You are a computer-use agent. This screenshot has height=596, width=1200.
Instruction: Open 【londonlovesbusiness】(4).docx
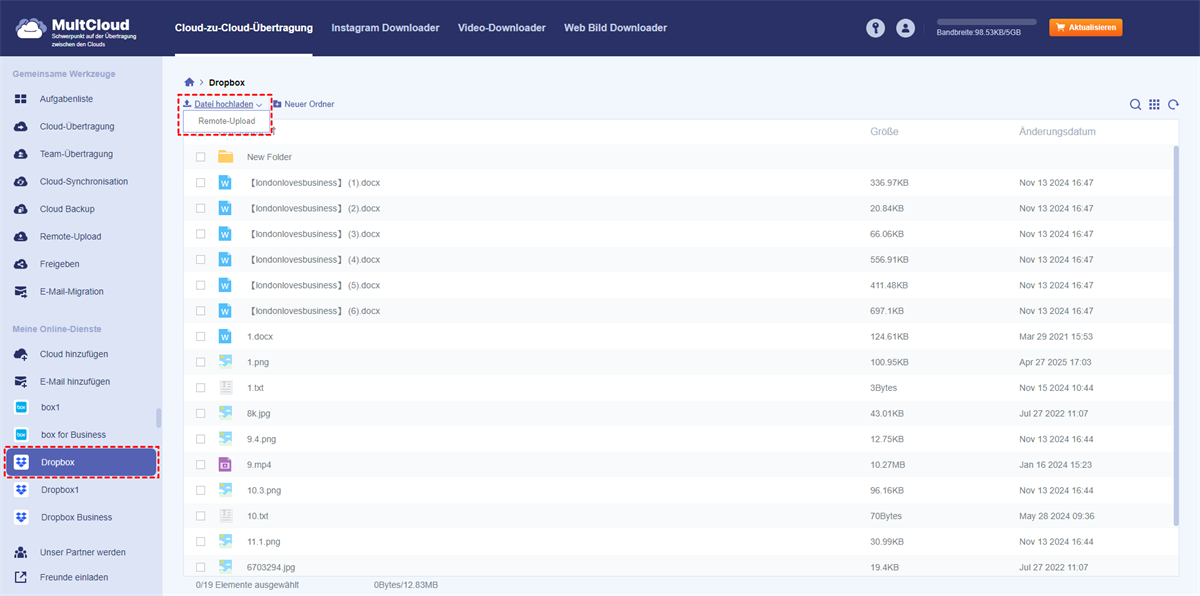point(314,260)
